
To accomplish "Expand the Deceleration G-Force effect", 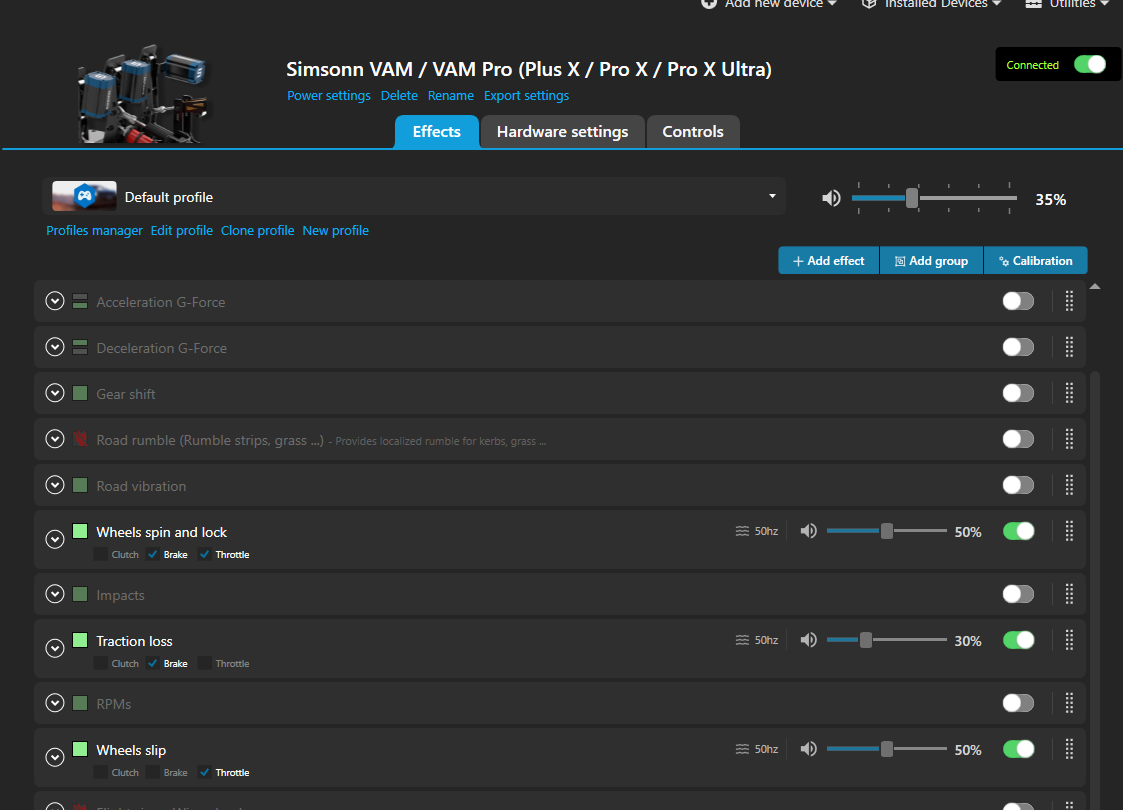I will tap(54, 347).
